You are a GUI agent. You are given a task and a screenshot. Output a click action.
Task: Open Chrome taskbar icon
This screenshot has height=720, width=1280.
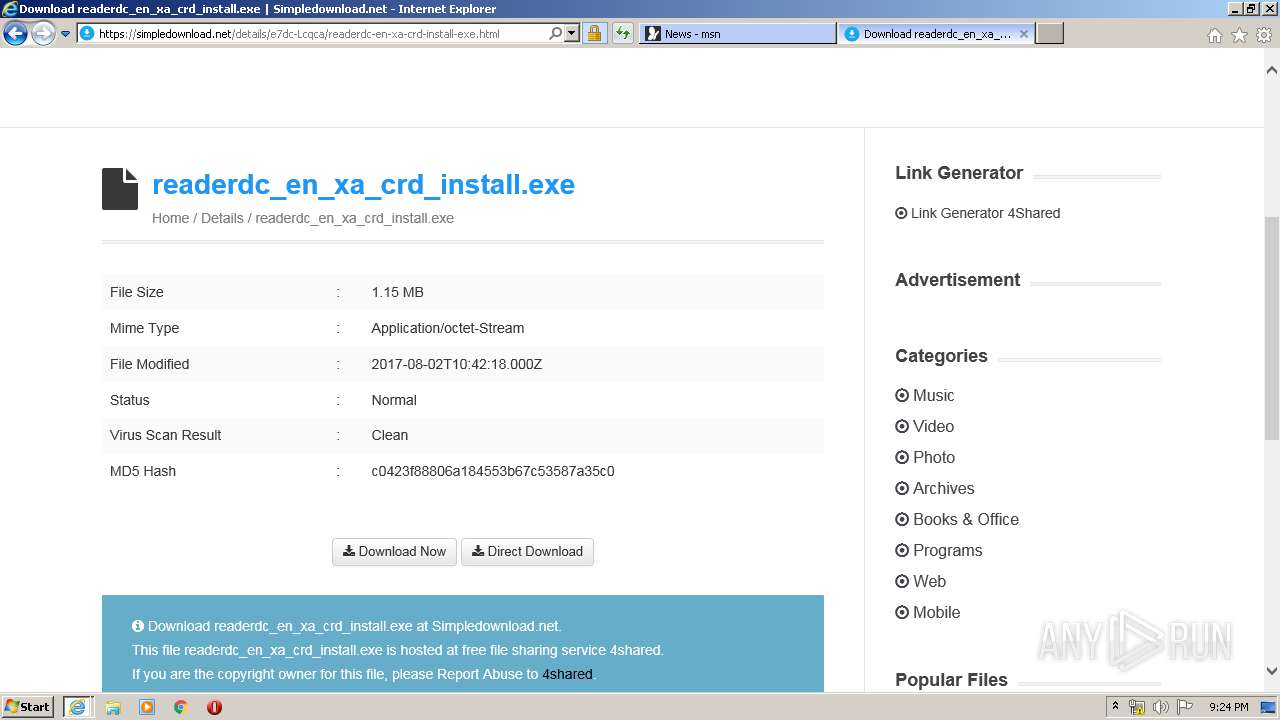click(181, 707)
